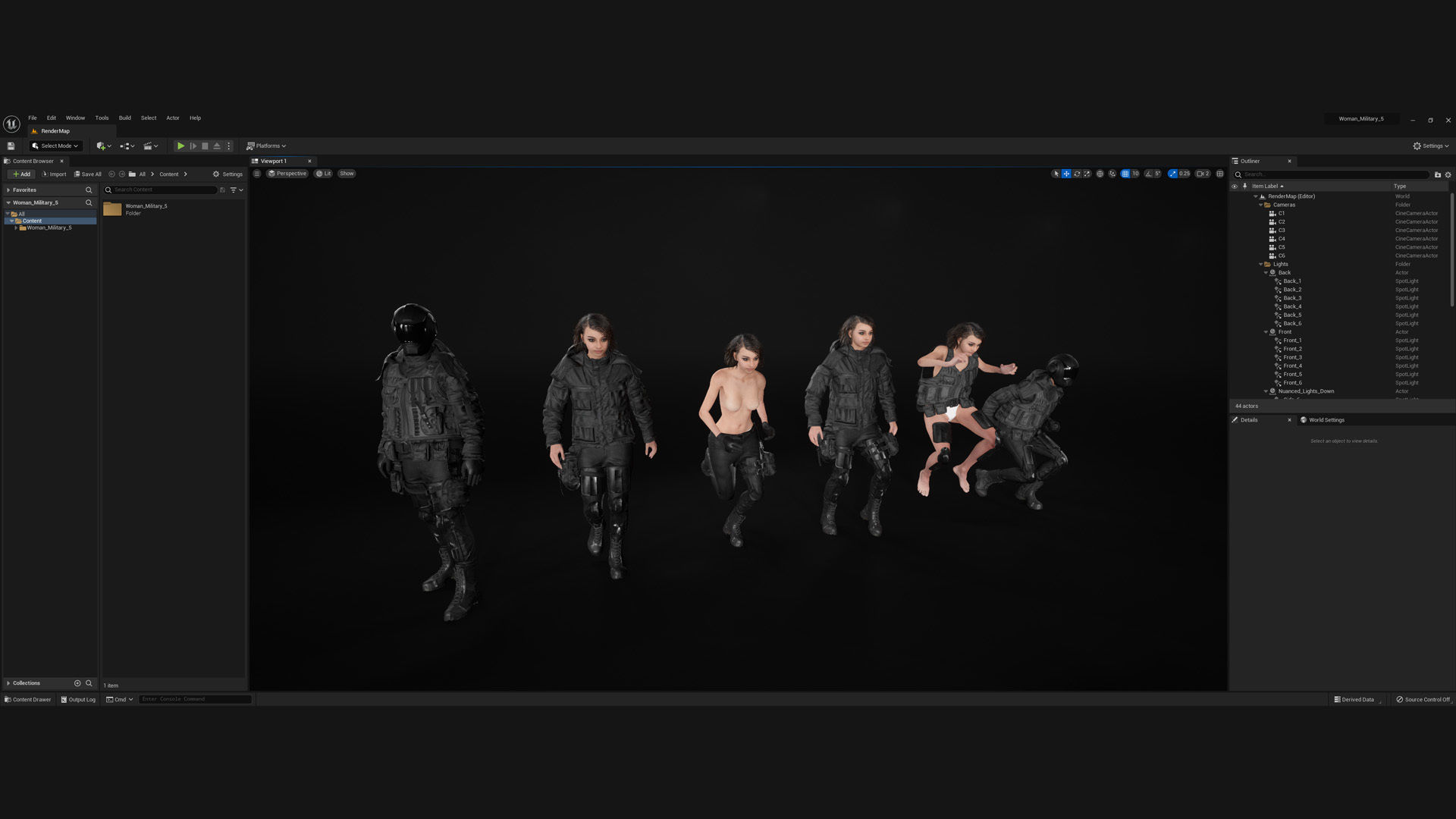
Task: Open the scale snap value 0.25 dropdown
Action: coord(1185,174)
